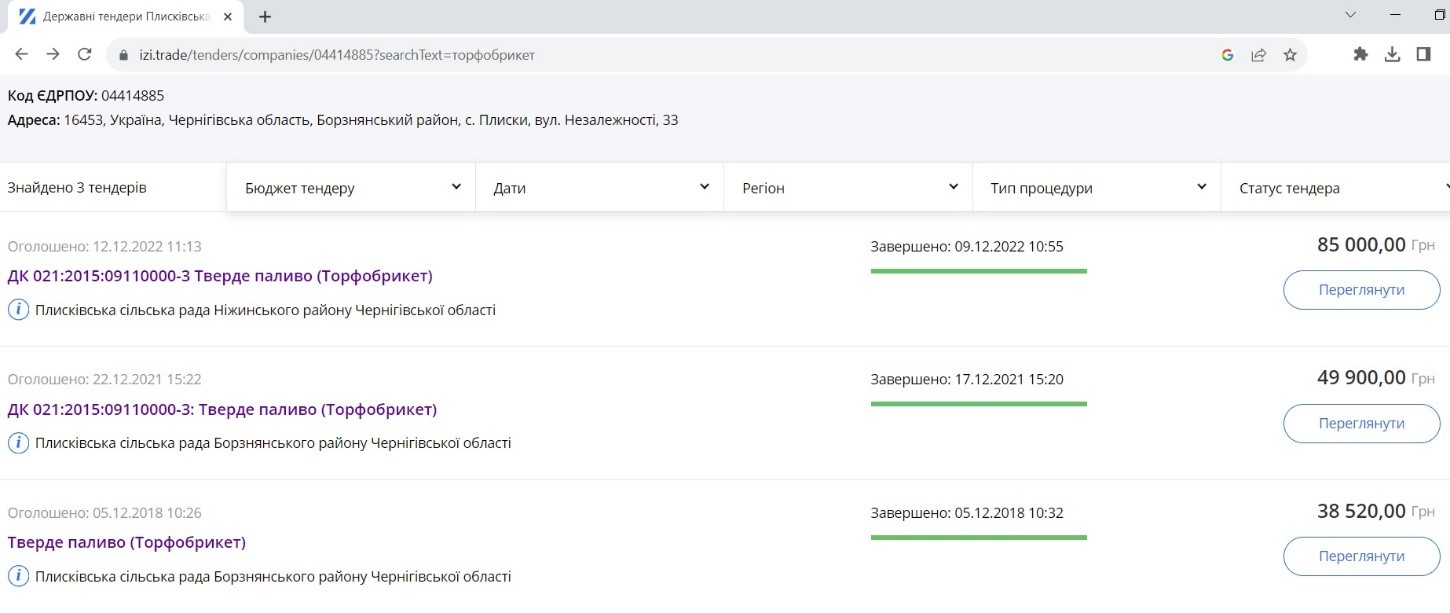The image size is (1450, 613).
Task: Open the Тип процедури dropdown
Action: tap(1096, 188)
